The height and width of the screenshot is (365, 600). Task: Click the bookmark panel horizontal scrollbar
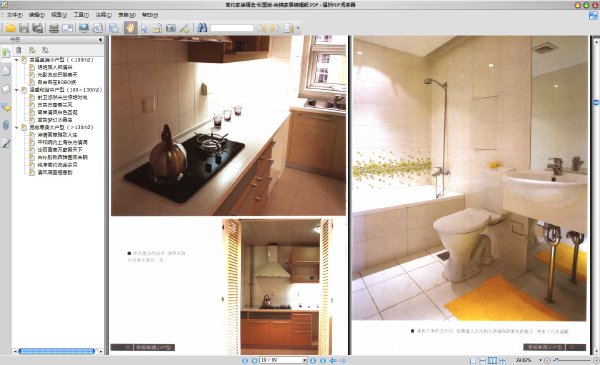[x=57, y=351]
